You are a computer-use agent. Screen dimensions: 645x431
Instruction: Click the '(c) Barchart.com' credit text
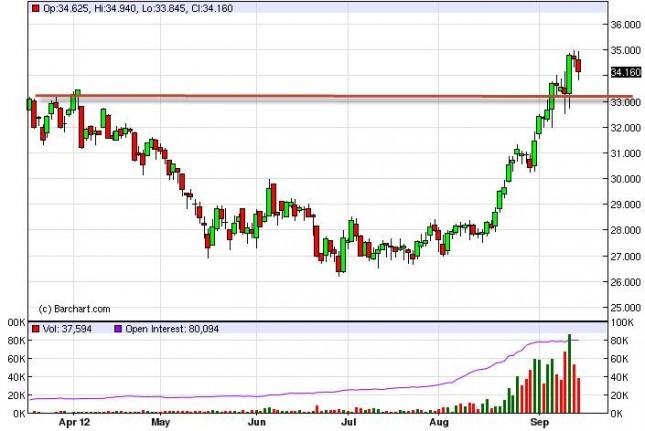pos(74,309)
